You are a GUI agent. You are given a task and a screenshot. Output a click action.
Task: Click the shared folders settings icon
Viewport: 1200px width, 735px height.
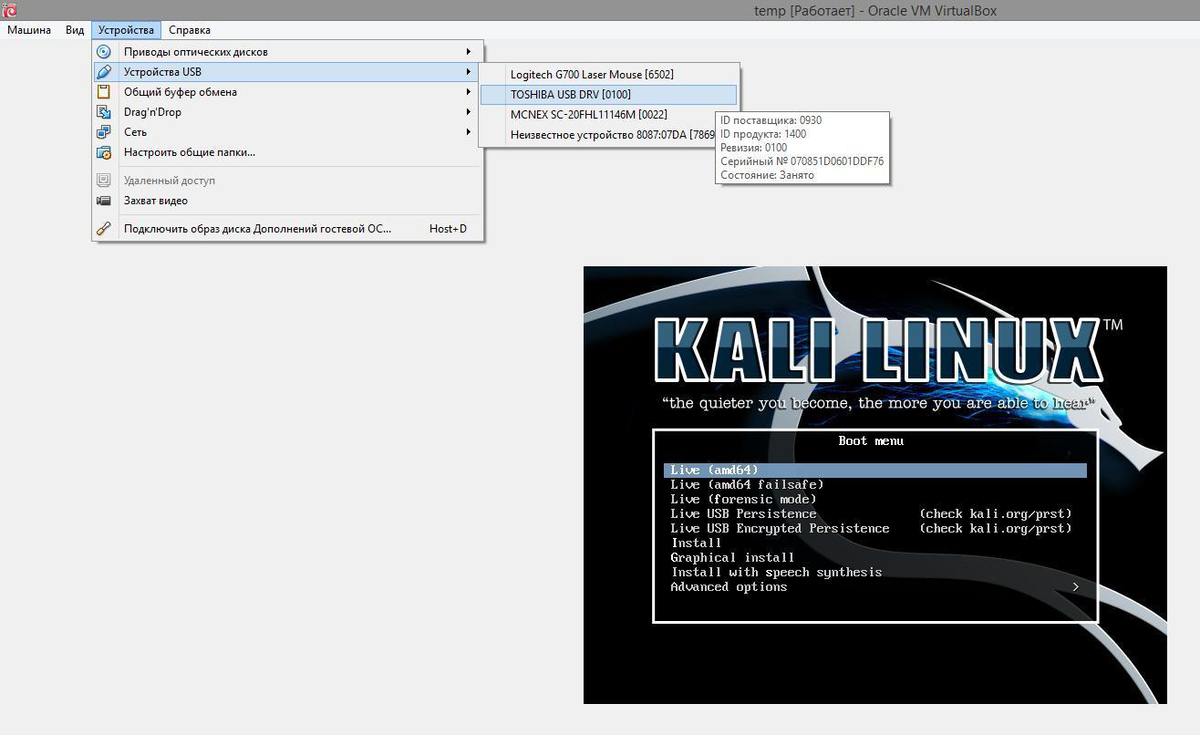point(104,152)
